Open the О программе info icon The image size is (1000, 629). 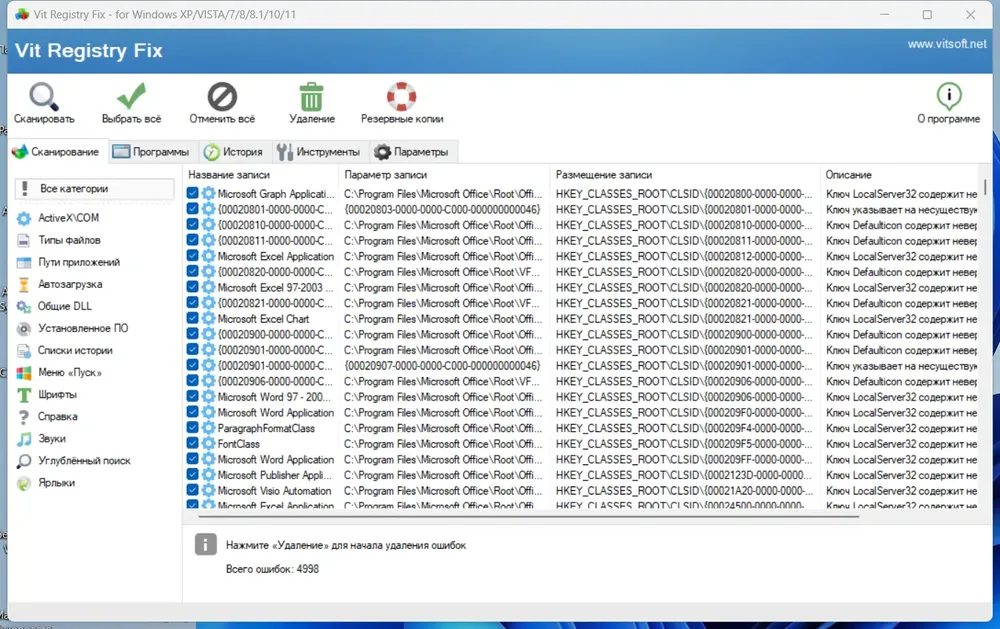coord(948,97)
